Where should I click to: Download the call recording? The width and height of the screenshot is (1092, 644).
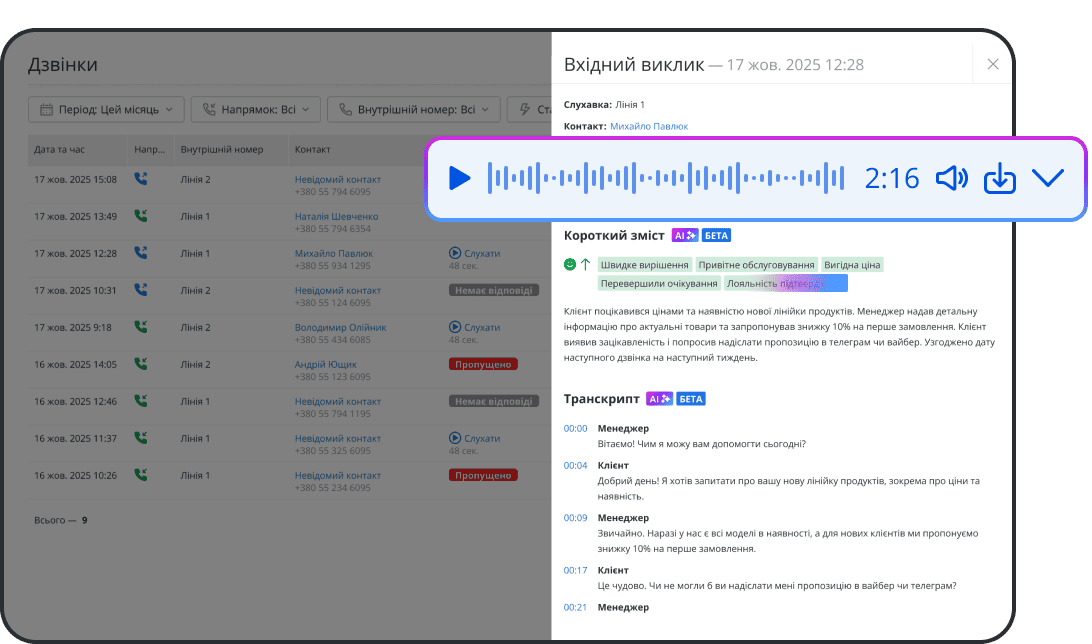pos(1000,179)
